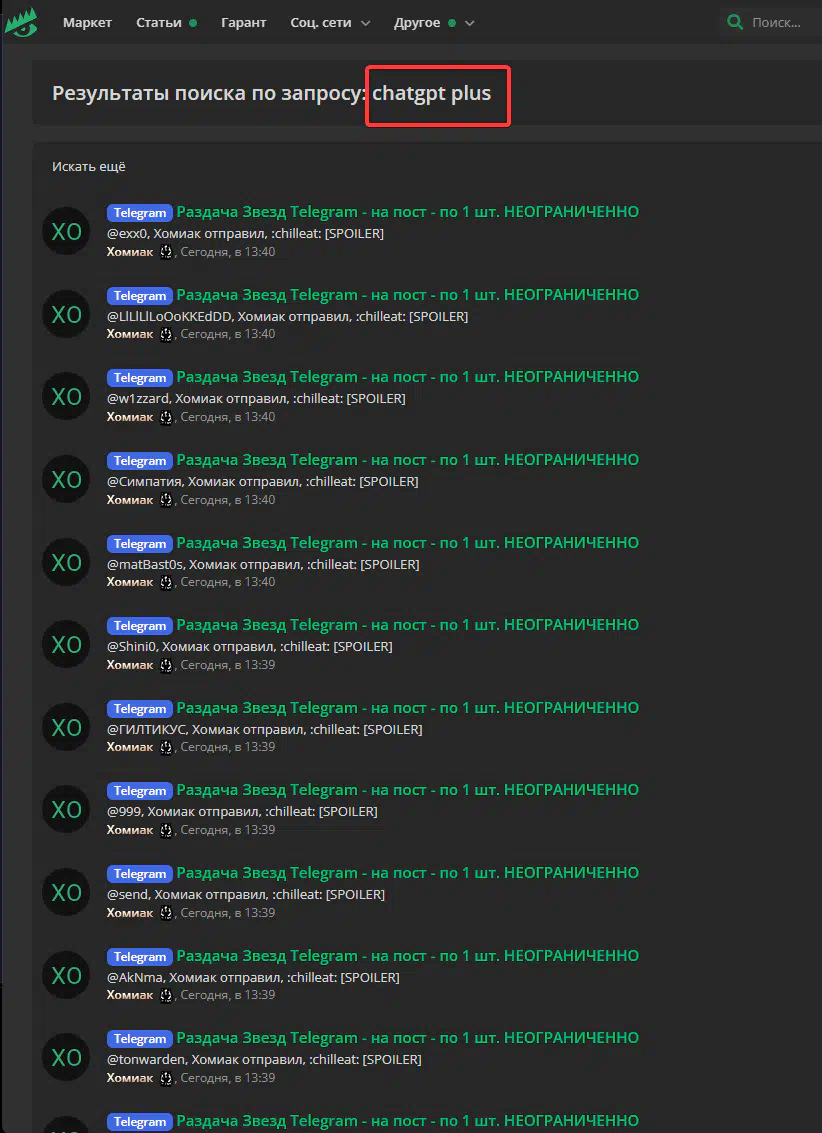Screen dimensions: 822x1133
Task: Open the Маркет menu item
Action: [87, 22]
